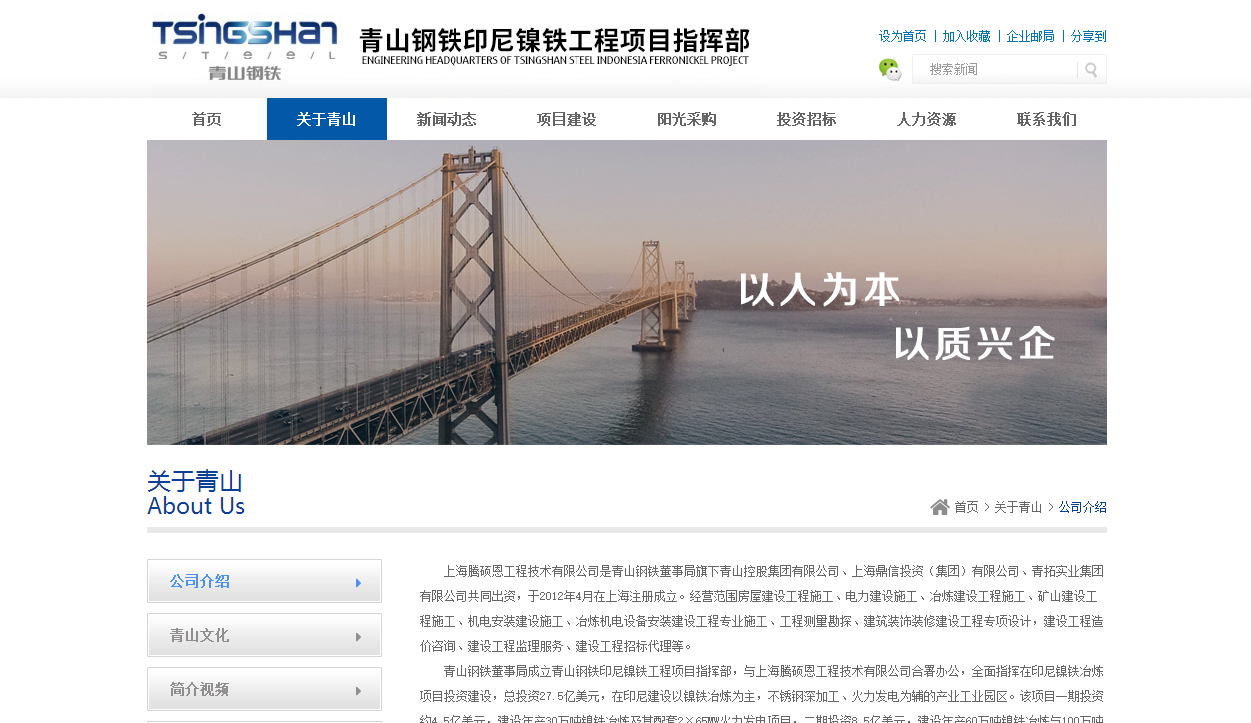The image size is (1251, 723).
Task: Expand the 青山文化 sidebar arrow
Action: click(359, 636)
